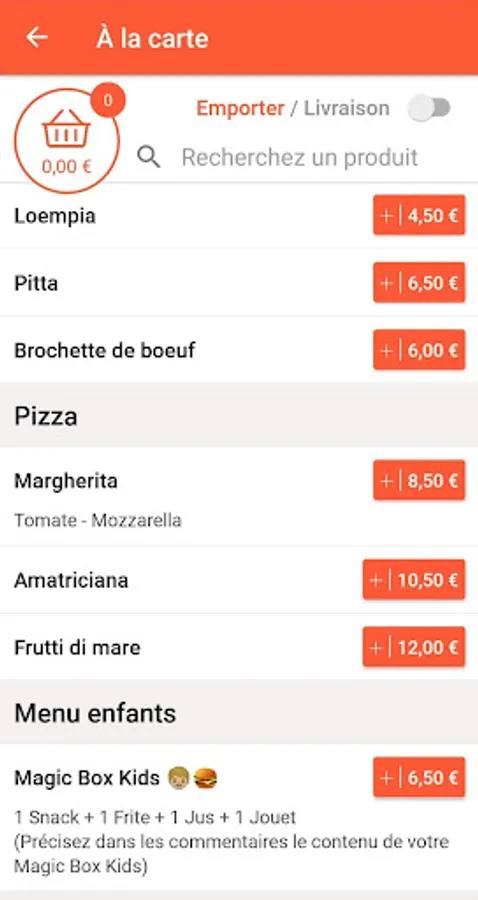Toggle the Emporter / Livraison switch
478x900 pixels.
click(429, 108)
